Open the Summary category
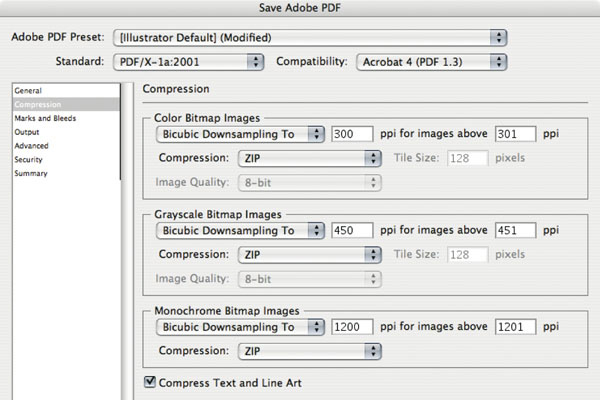Image resolution: width=600 pixels, height=400 pixels. point(31,173)
